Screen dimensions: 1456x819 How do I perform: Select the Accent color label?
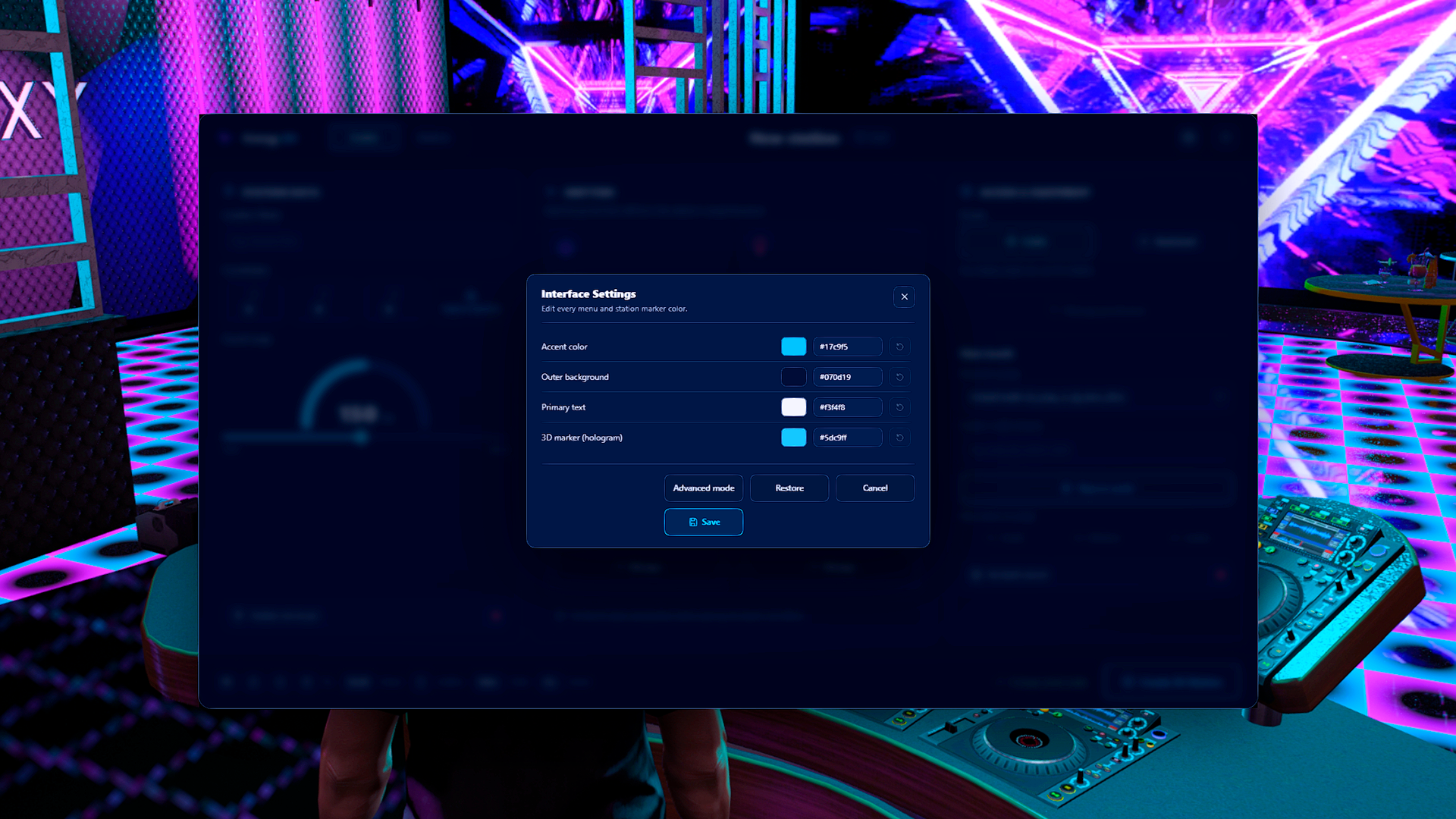click(x=564, y=347)
